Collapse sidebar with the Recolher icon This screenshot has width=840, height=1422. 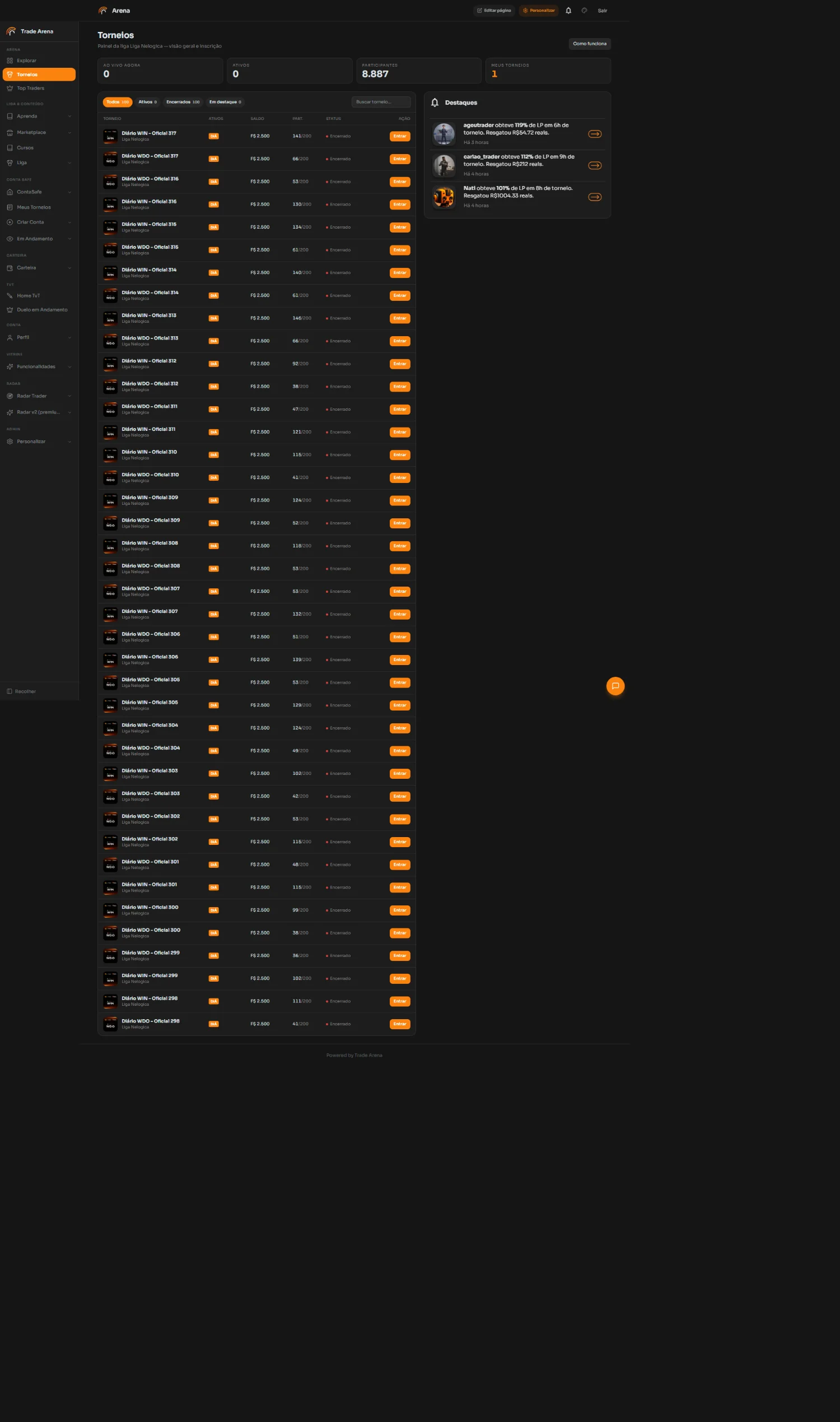10,691
